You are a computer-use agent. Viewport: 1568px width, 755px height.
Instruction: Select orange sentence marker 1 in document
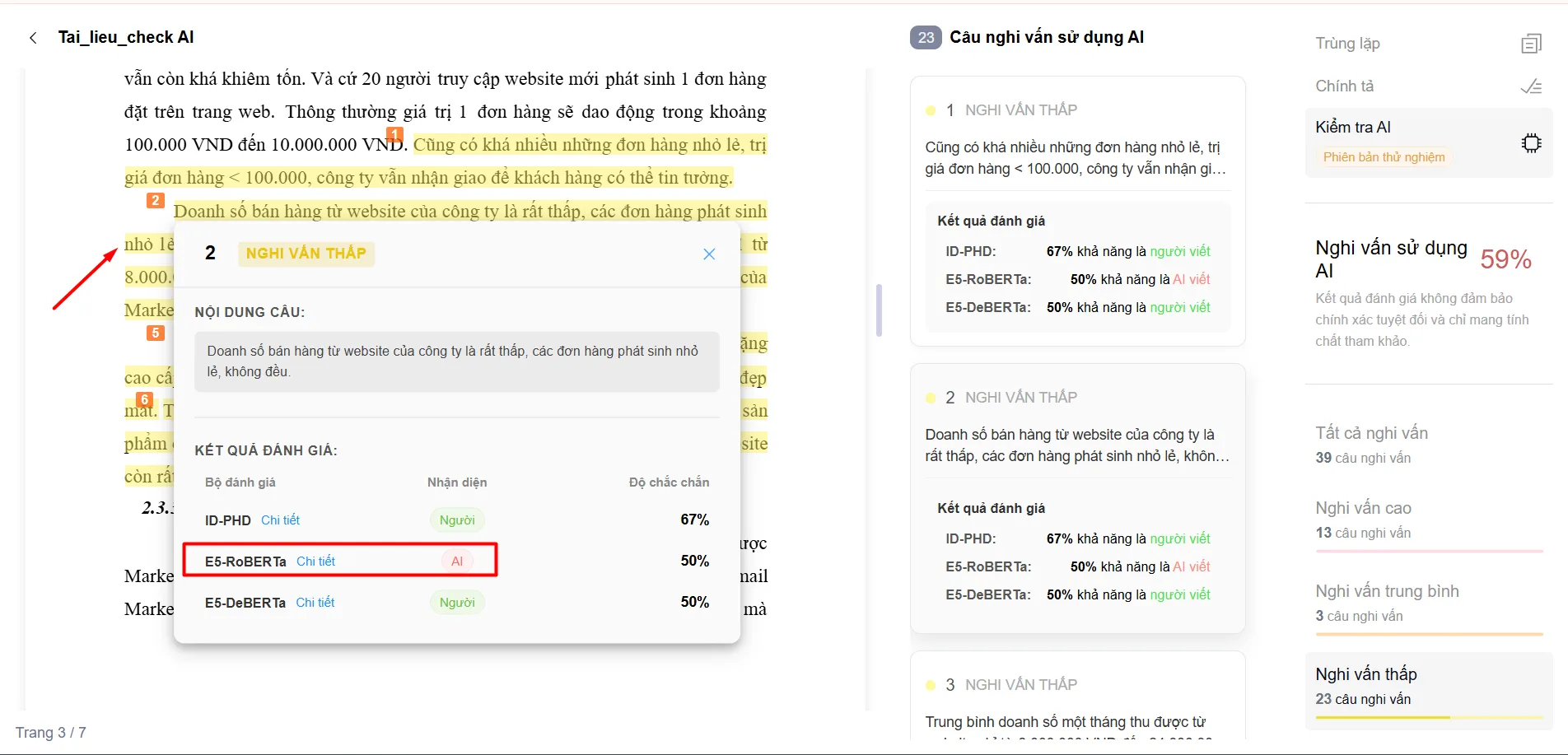click(x=395, y=134)
